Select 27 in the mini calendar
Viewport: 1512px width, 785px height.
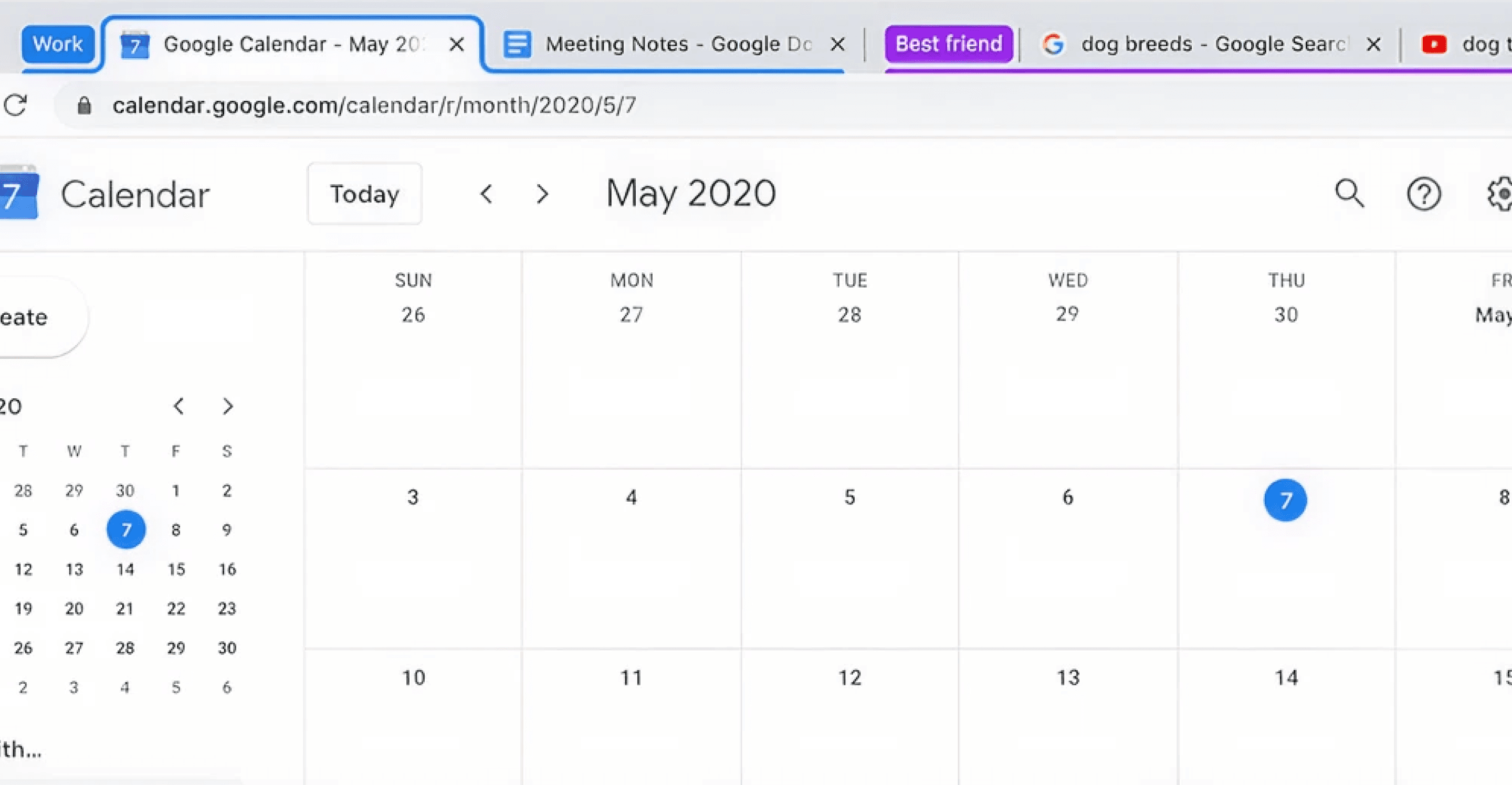74,648
